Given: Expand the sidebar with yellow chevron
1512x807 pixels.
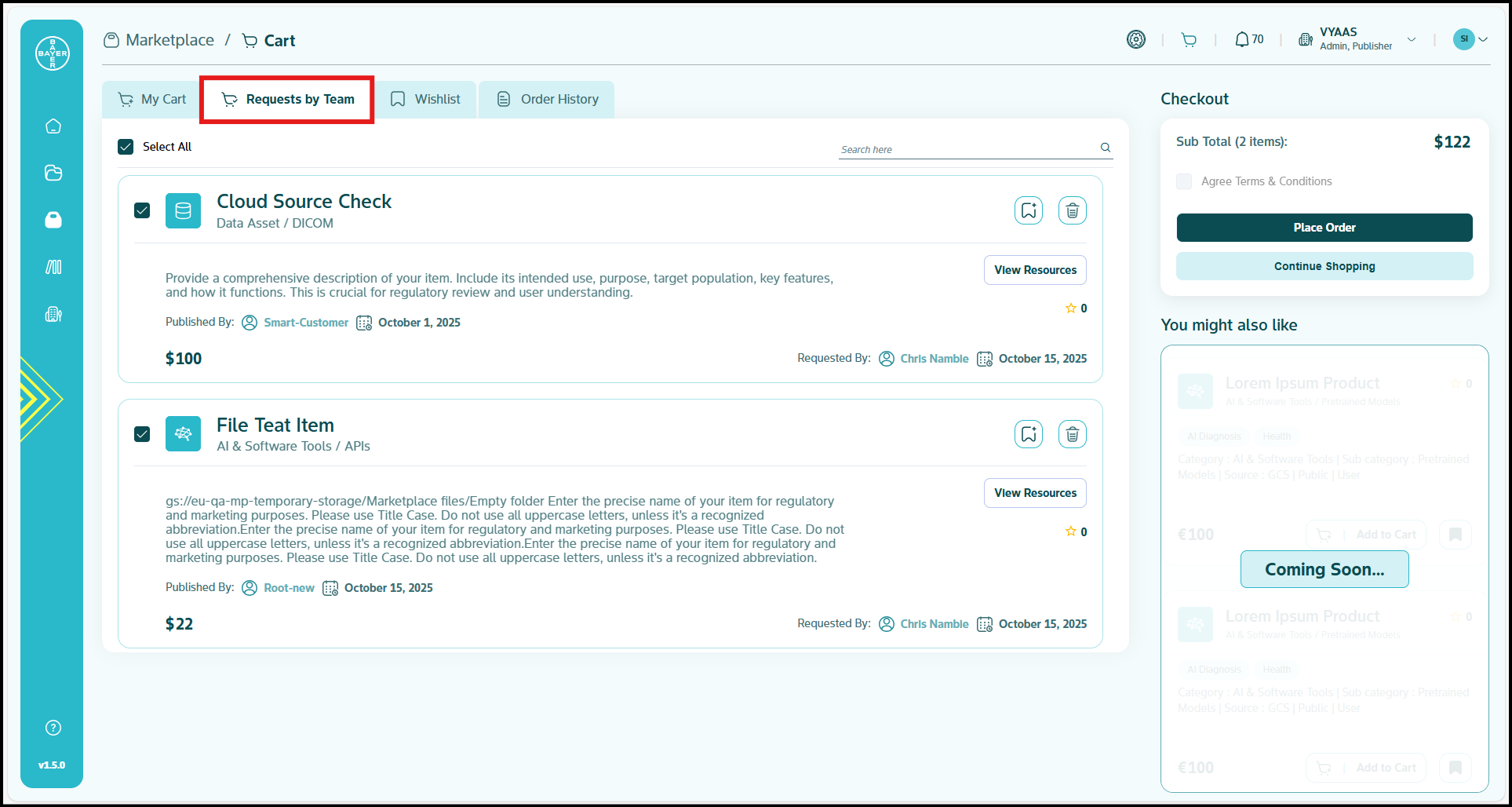Looking at the screenshot, I should coord(39,399).
